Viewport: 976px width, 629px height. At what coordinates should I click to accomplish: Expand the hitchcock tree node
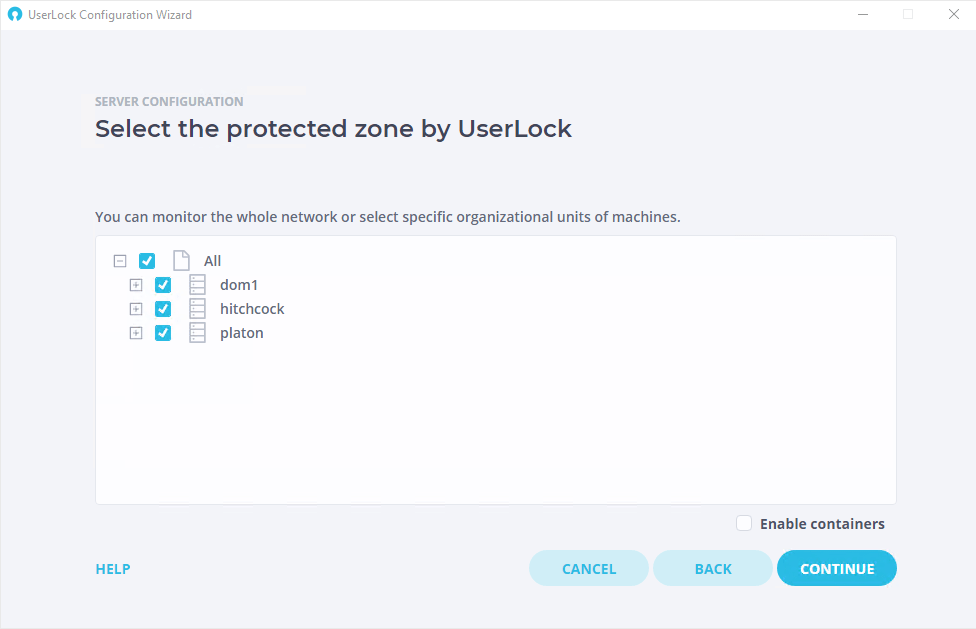coord(136,309)
